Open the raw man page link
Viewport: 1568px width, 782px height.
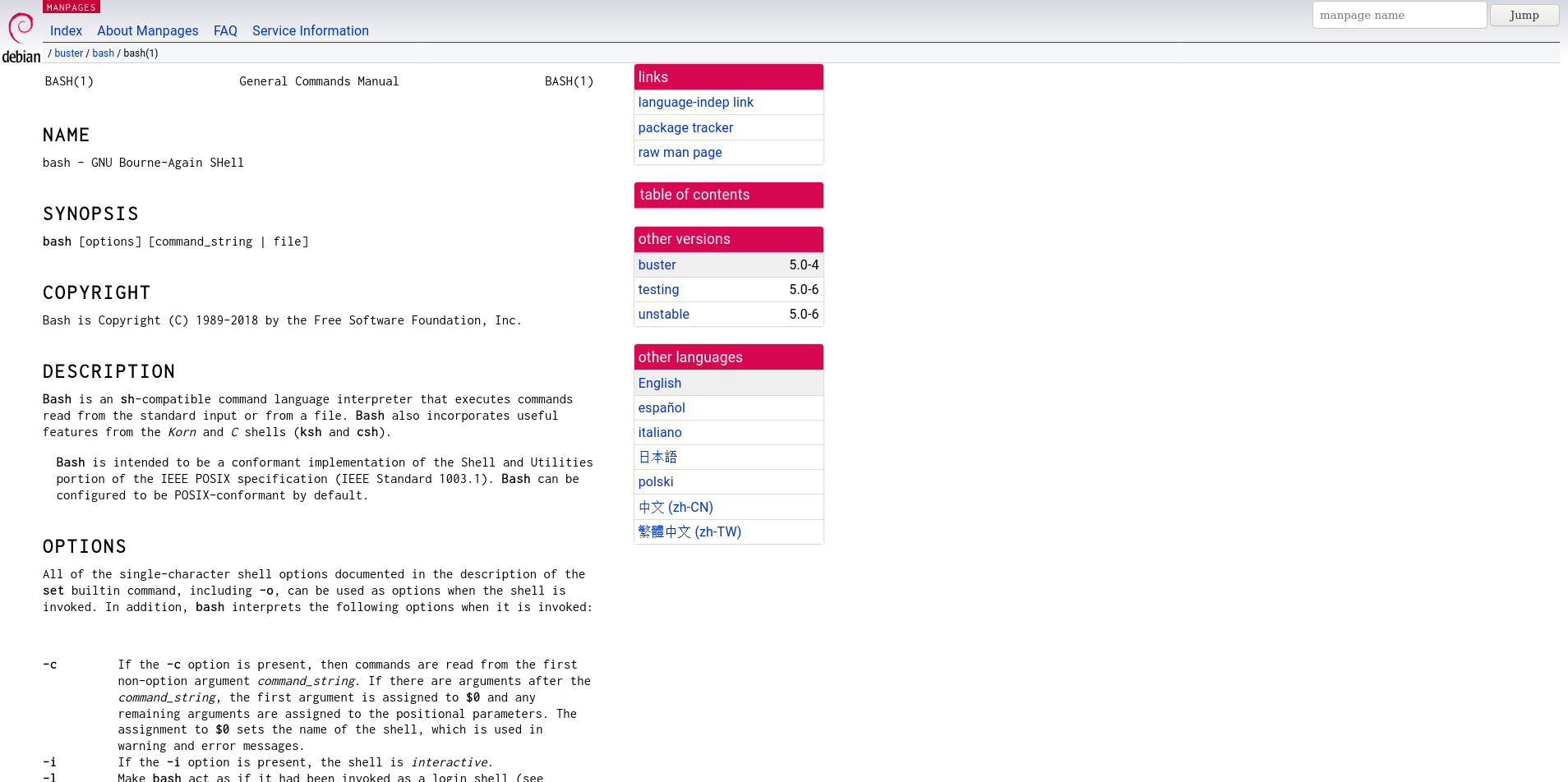pyautogui.click(x=680, y=152)
